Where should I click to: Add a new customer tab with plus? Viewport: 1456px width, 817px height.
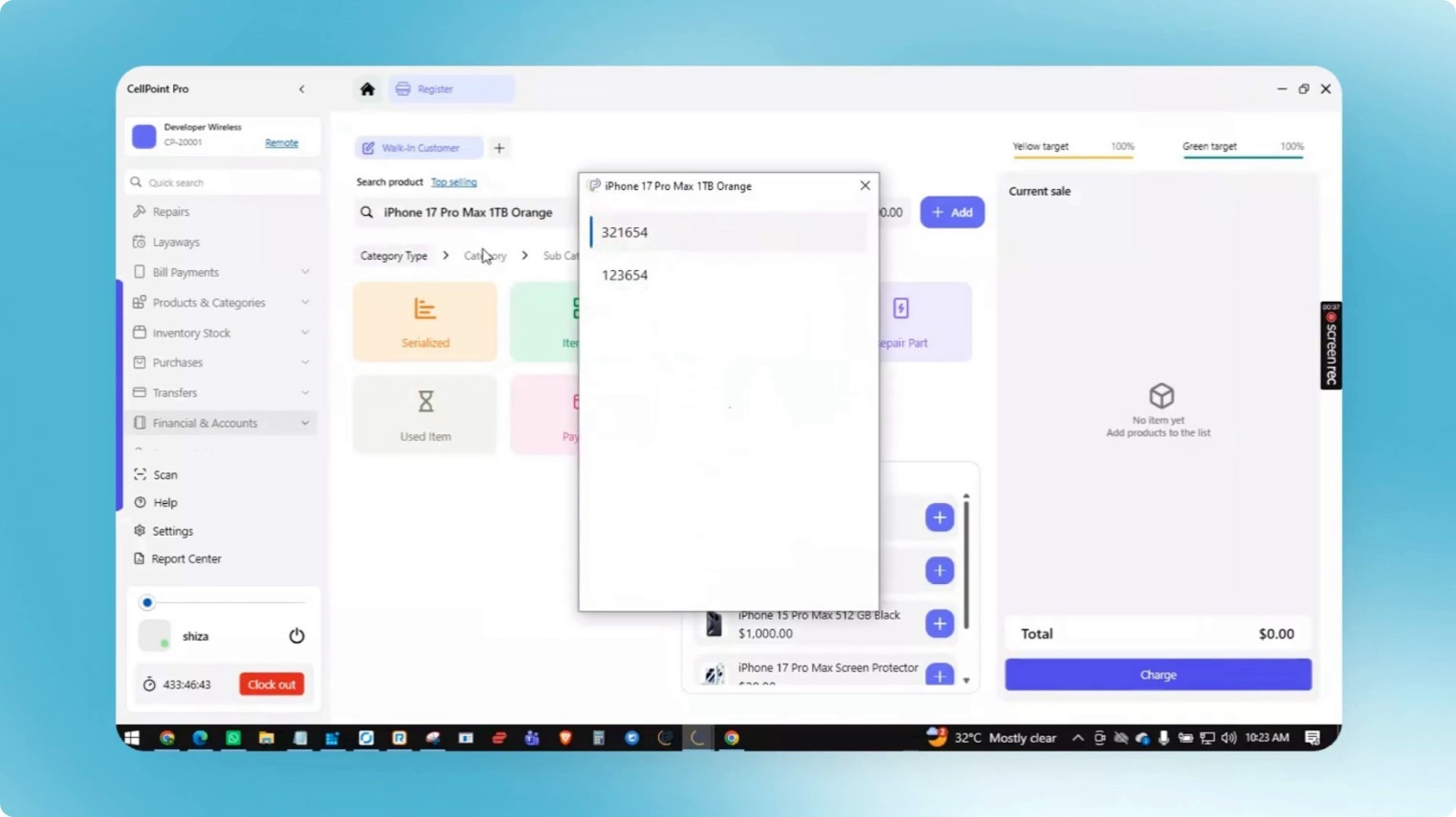click(x=499, y=148)
